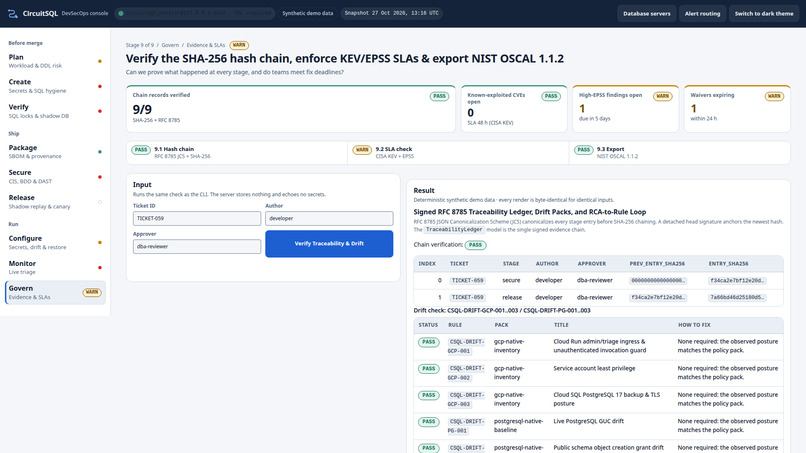Image resolution: width=806 pixels, height=453 pixels.
Task: Select the Govern stage in sidebar
Action: (55, 292)
